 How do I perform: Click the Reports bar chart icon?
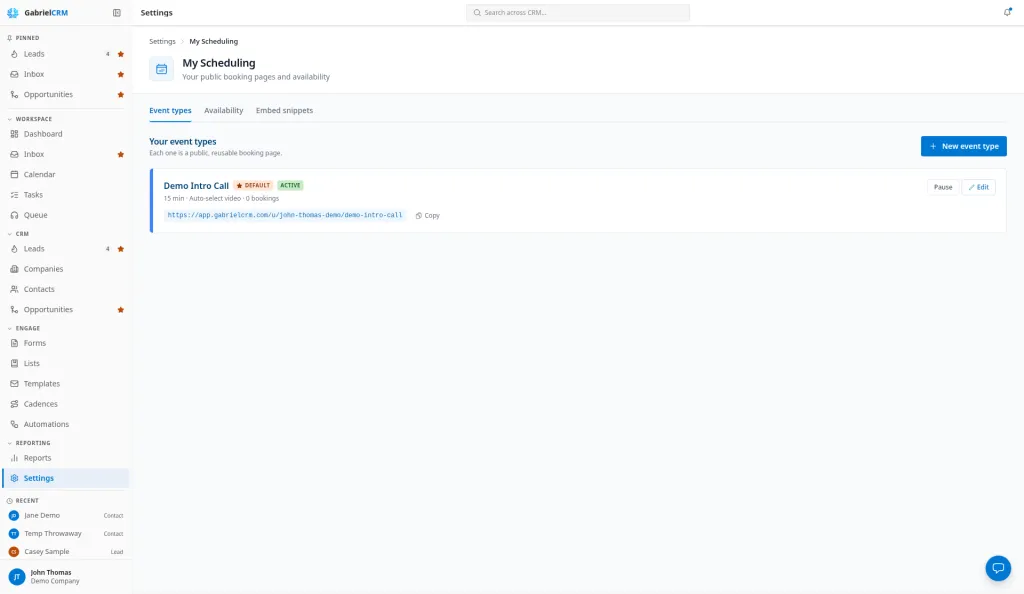(14, 458)
